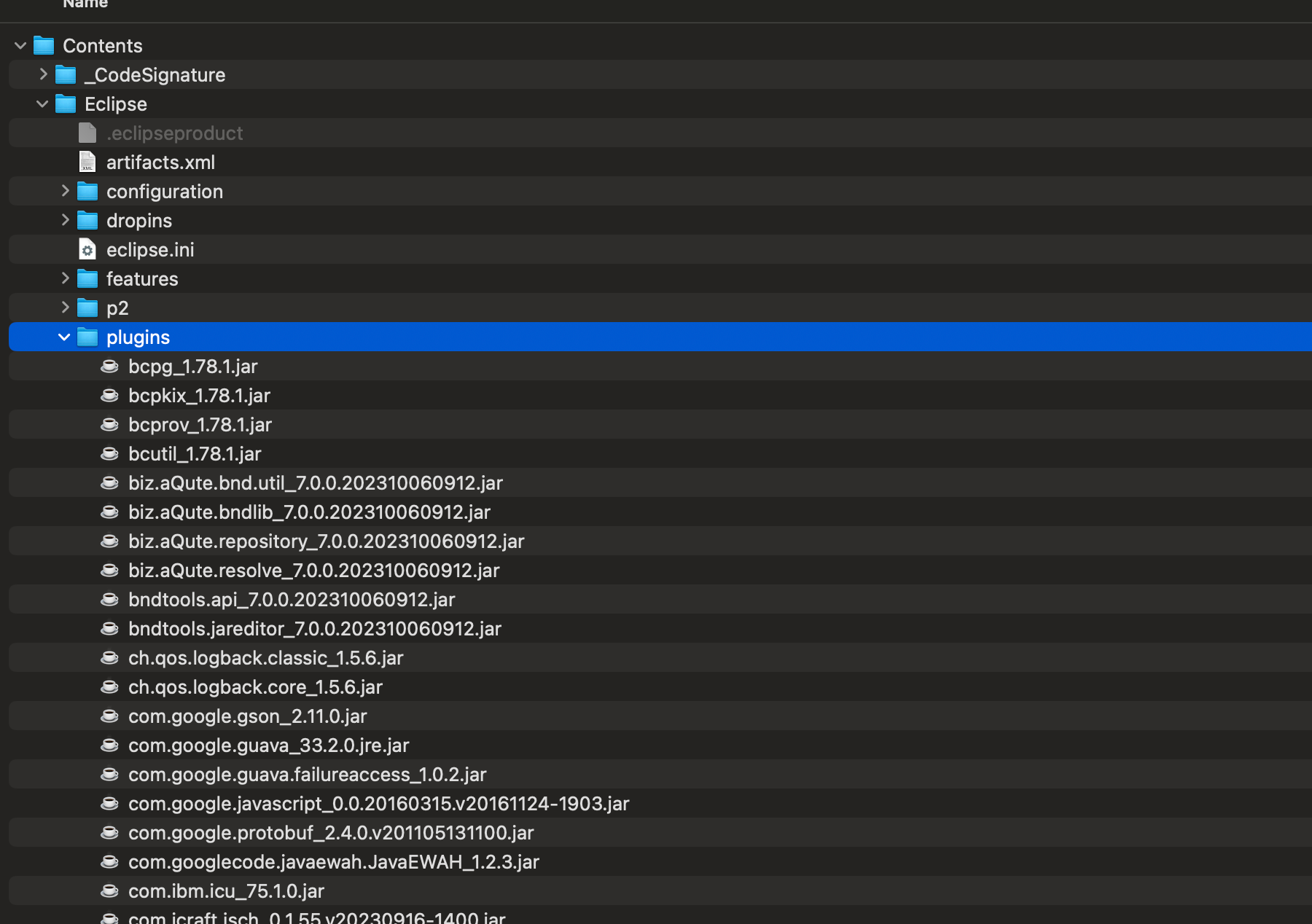Image resolution: width=1312 pixels, height=924 pixels.
Task: Click the bndtools.jareditor jar icon
Action: [x=109, y=628]
